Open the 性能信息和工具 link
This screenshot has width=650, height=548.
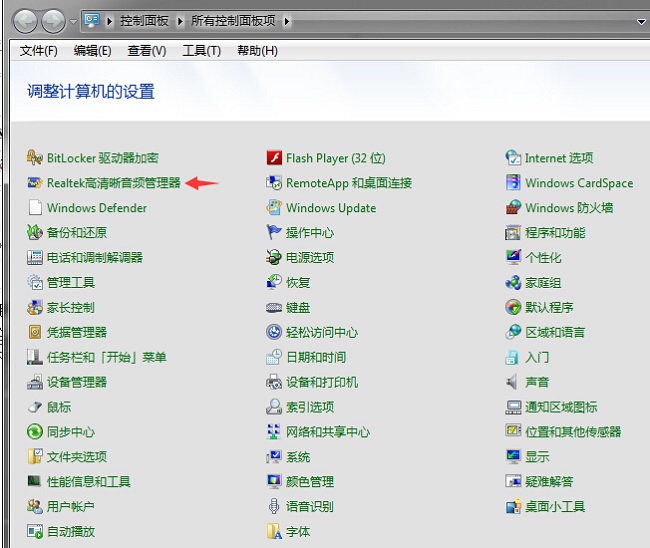click(89, 481)
